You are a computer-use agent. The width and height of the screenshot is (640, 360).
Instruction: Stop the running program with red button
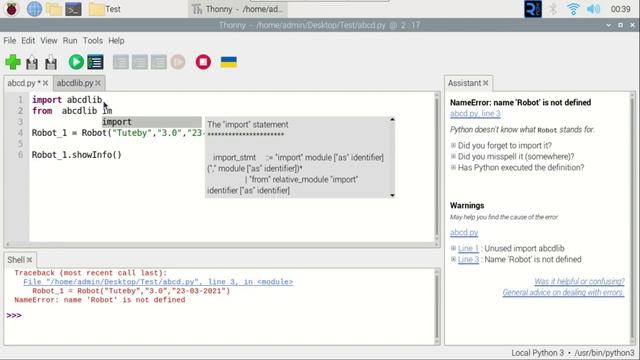tap(203, 62)
